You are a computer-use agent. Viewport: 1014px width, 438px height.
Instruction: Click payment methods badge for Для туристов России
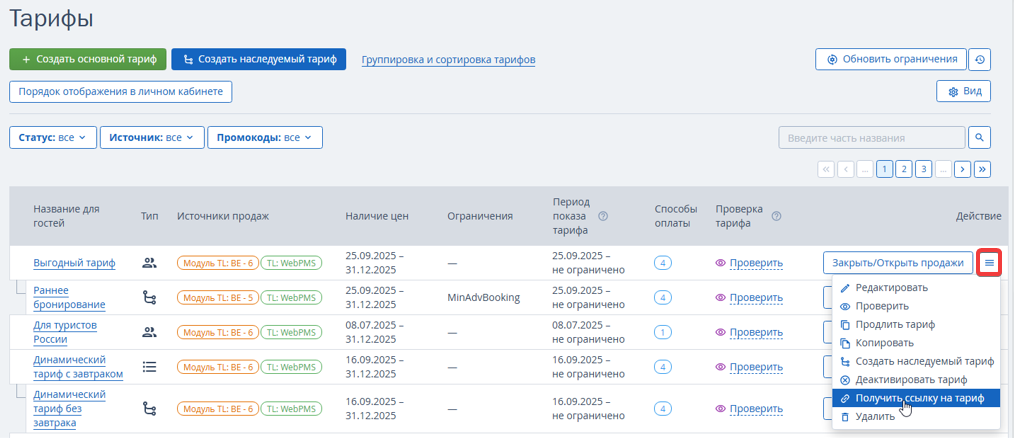[x=662, y=332]
